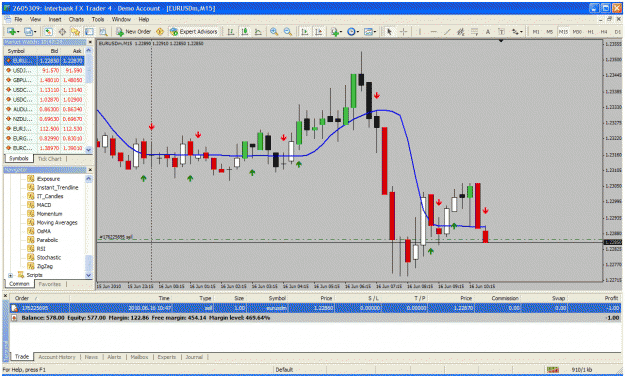Click the Default profile status bar entry
This screenshot has height=376, width=625.
pos(284,370)
